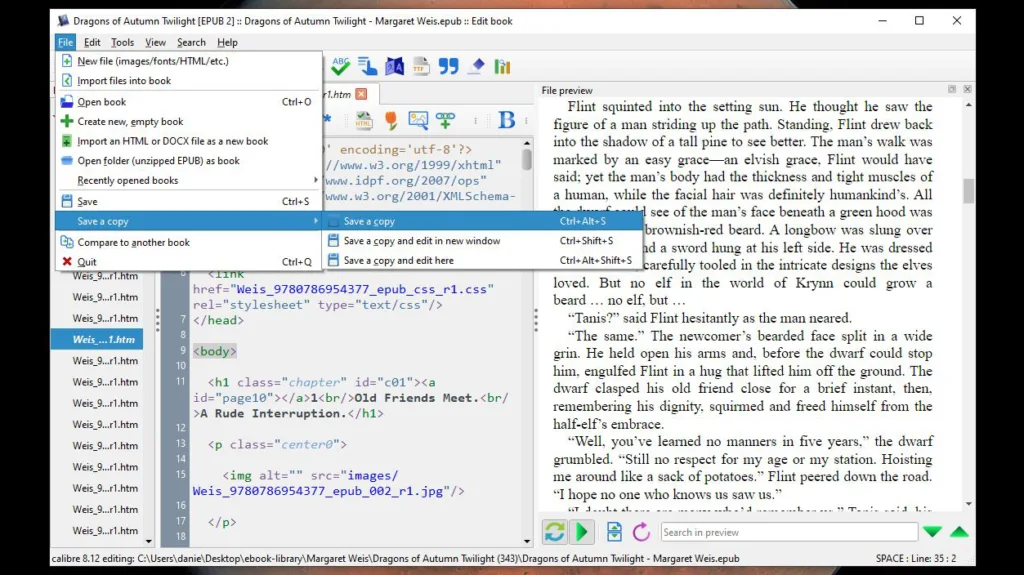1024x575 pixels.
Task: Toggle auto-reload preview sync arrows button
Action: [554, 532]
